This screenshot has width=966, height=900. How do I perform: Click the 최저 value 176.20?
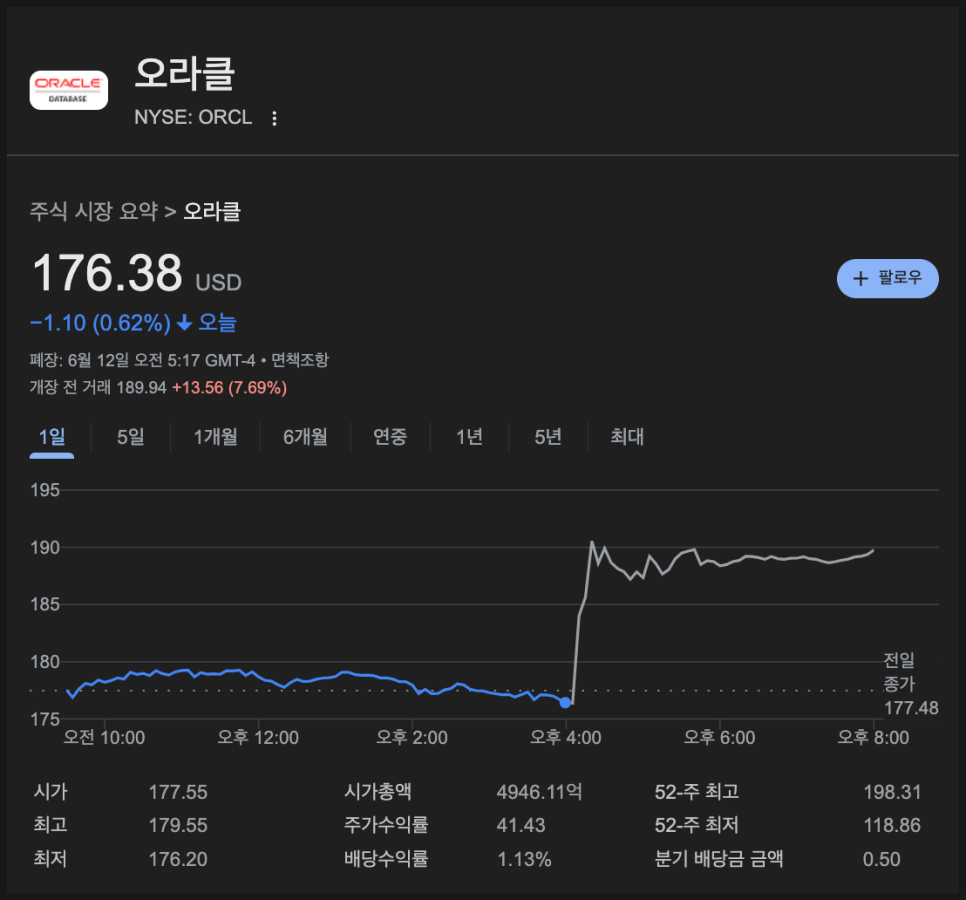click(178, 859)
